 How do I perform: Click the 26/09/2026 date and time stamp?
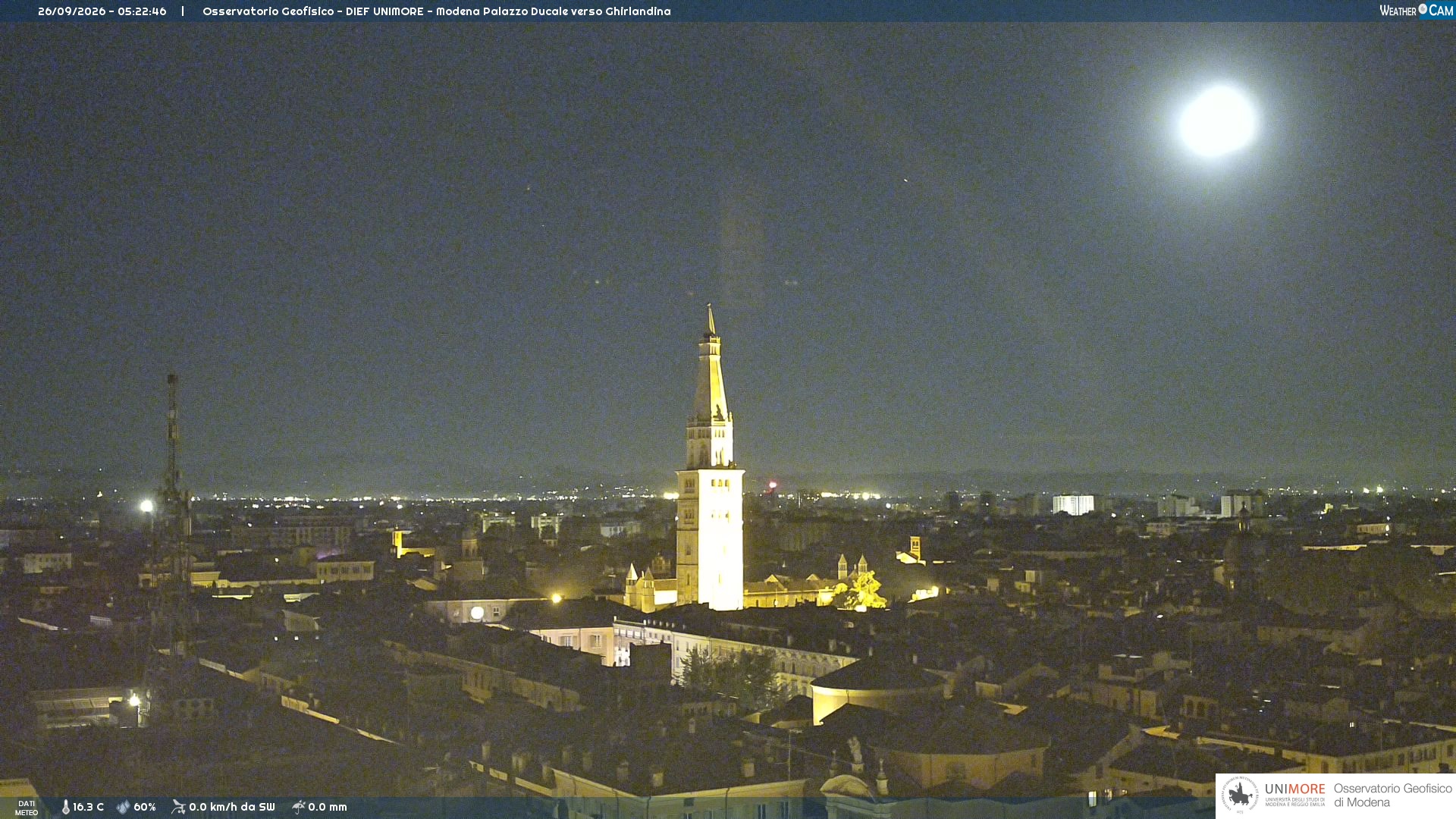(102, 11)
